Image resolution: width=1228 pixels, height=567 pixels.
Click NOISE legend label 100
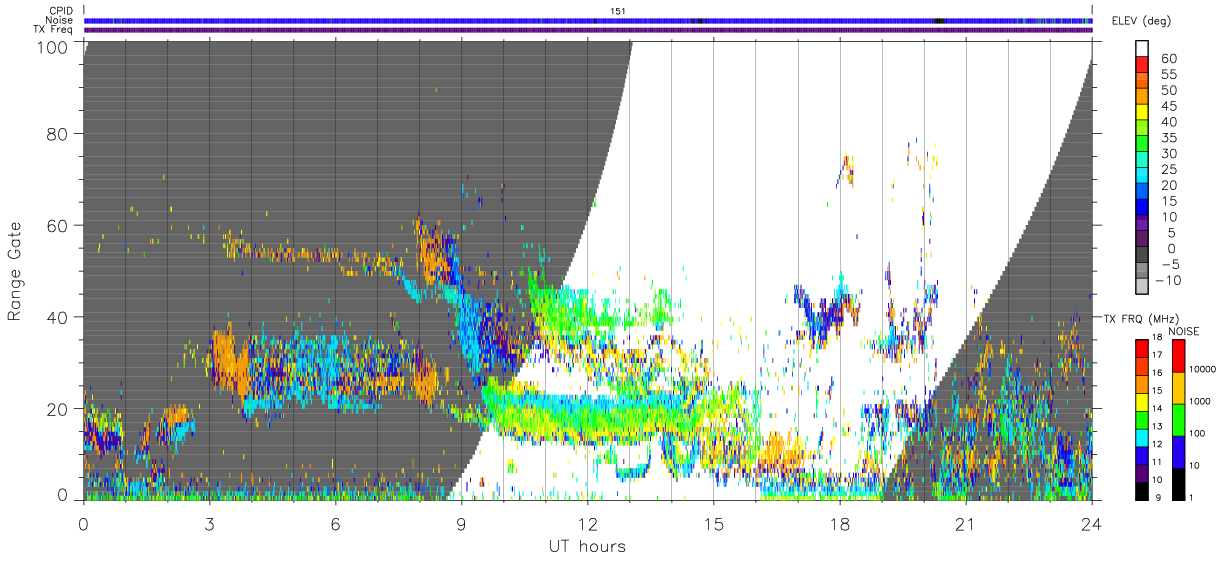[1197, 433]
